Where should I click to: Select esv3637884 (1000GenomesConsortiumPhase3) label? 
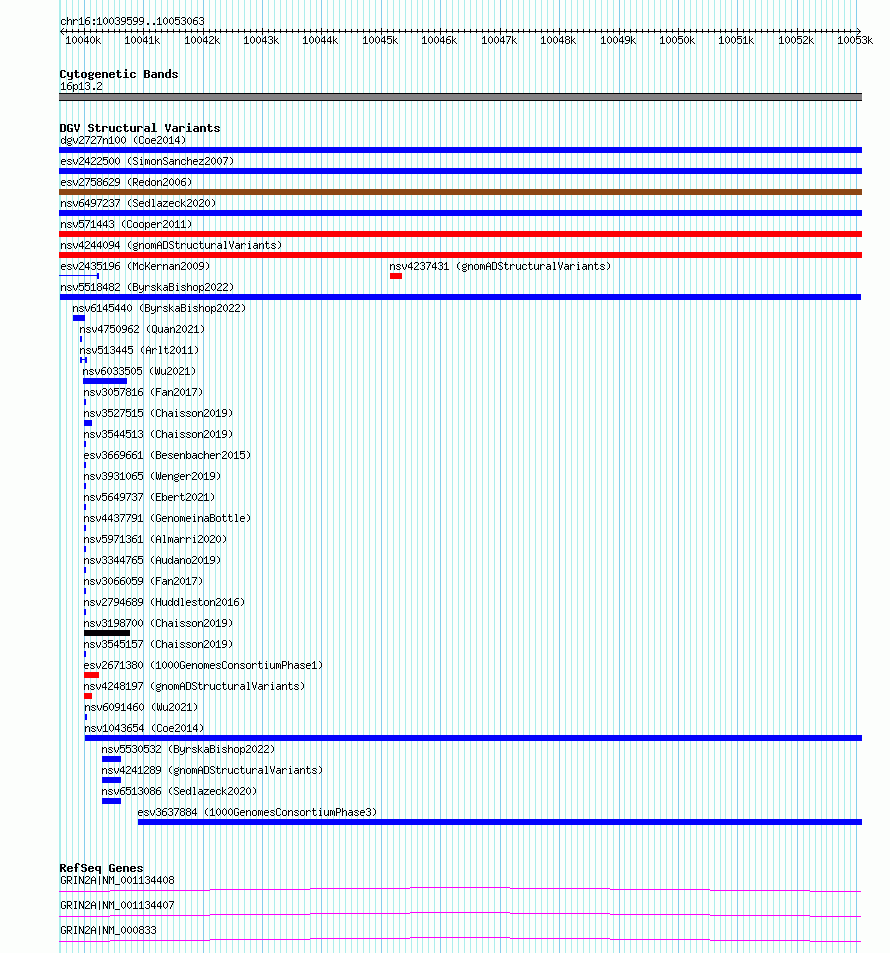click(x=257, y=812)
